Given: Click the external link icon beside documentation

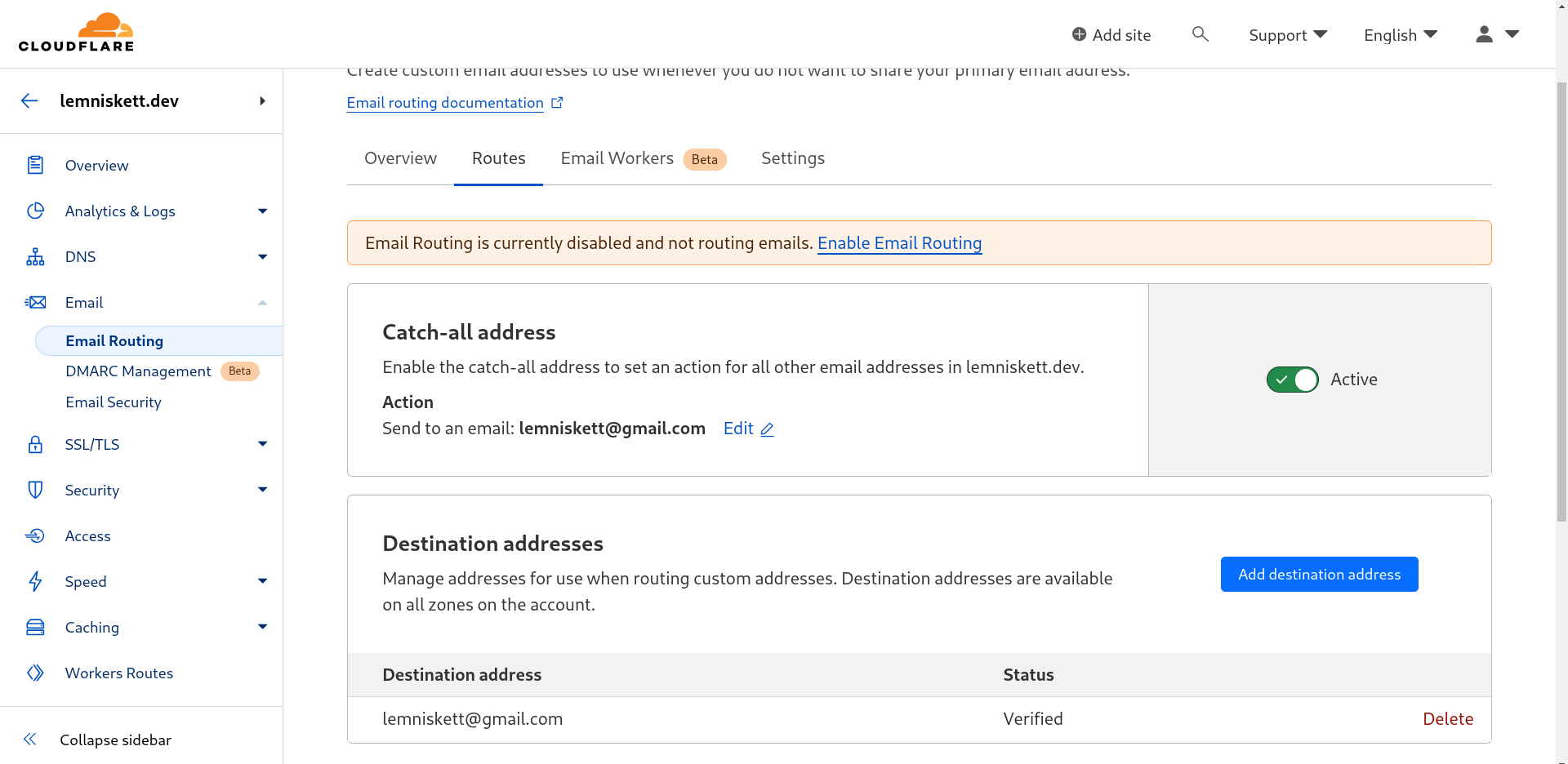Looking at the screenshot, I should pyautogui.click(x=557, y=102).
